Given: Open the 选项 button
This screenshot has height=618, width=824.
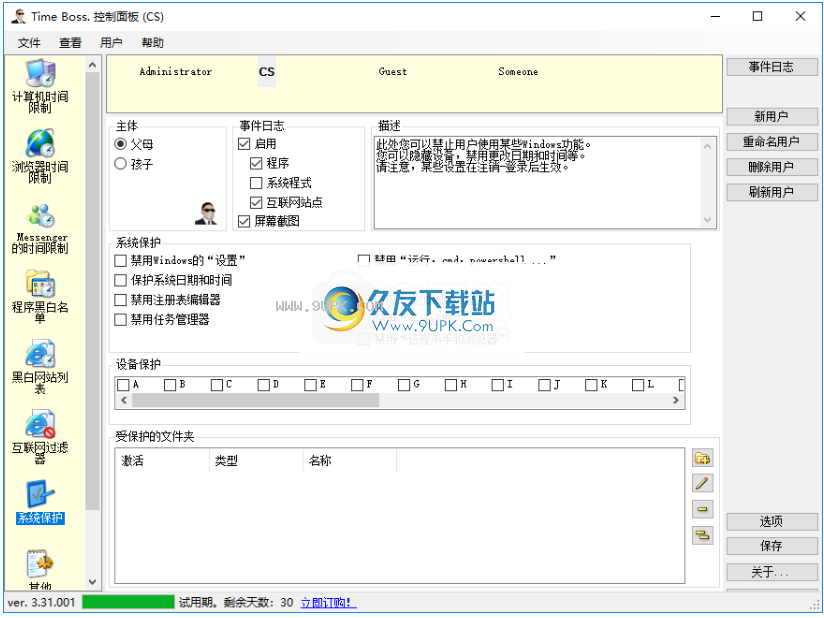Looking at the screenshot, I should (x=771, y=522).
